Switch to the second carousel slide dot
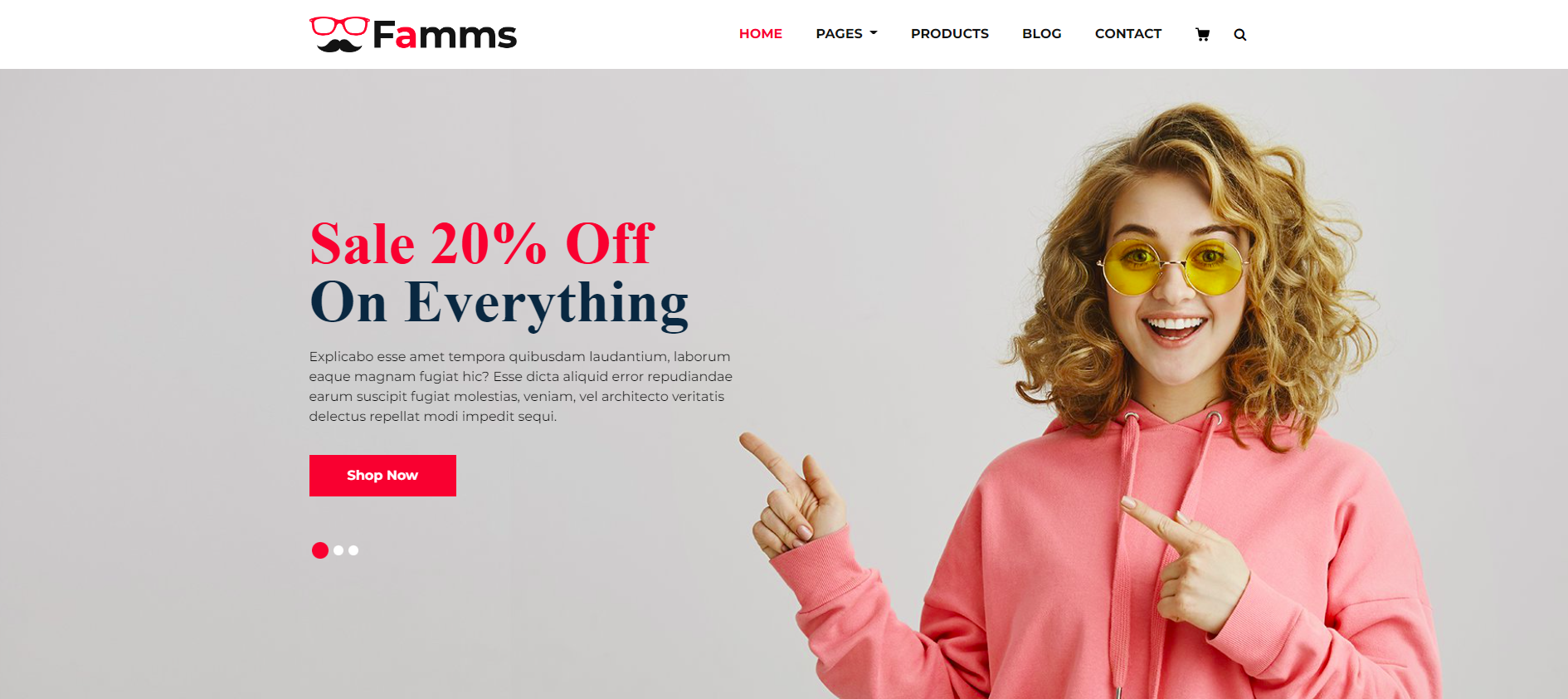The image size is (1568, 699). pos(338,550)
